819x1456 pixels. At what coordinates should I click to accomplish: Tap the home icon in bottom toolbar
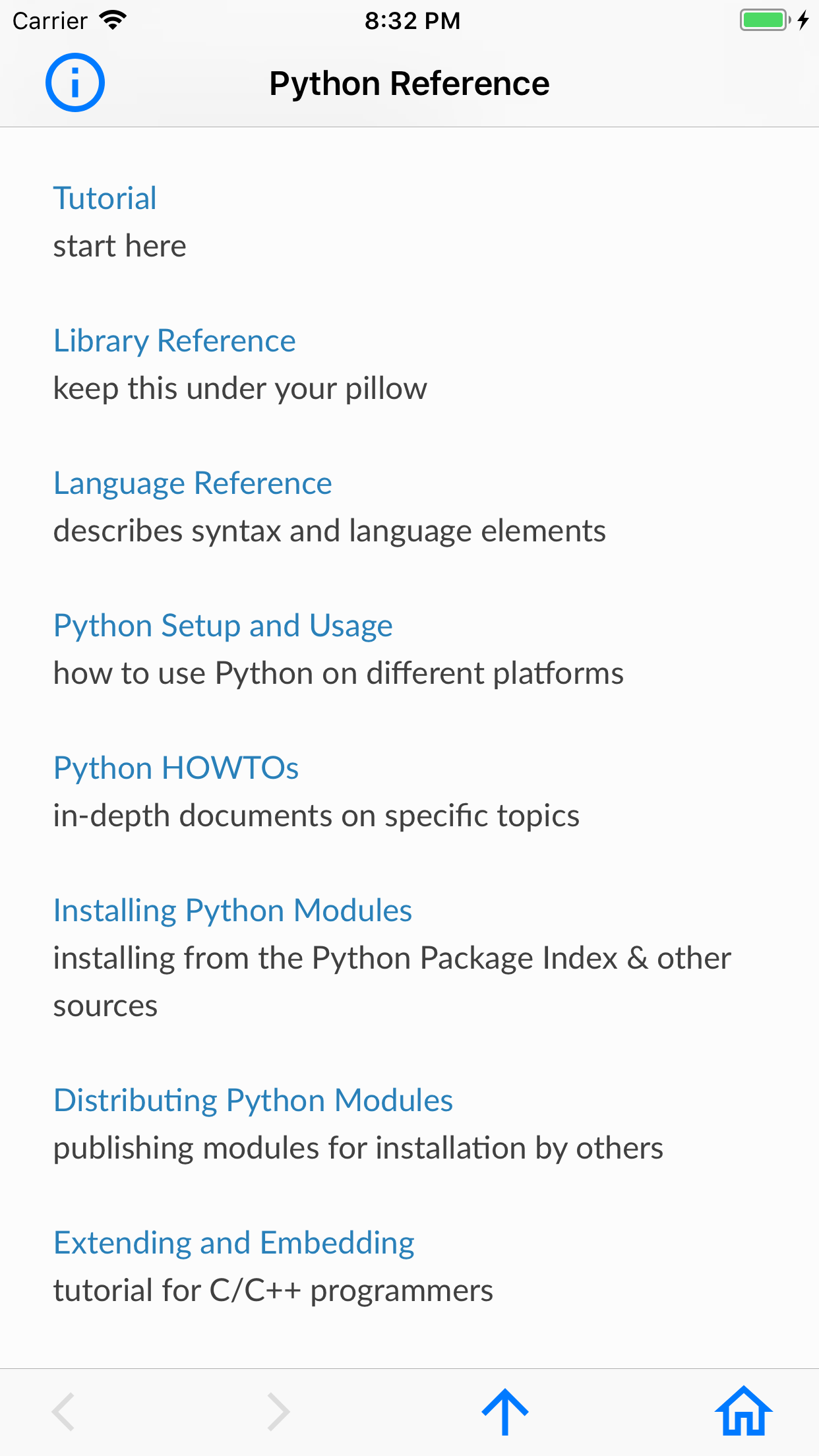(743, 1411)
